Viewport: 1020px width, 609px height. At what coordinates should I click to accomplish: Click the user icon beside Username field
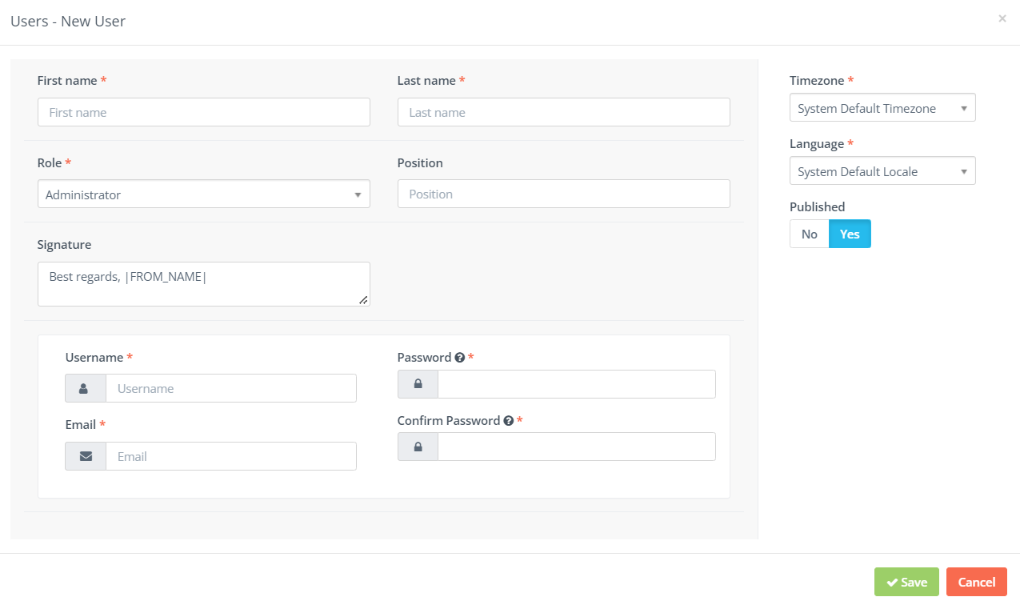tap(83, 388)
